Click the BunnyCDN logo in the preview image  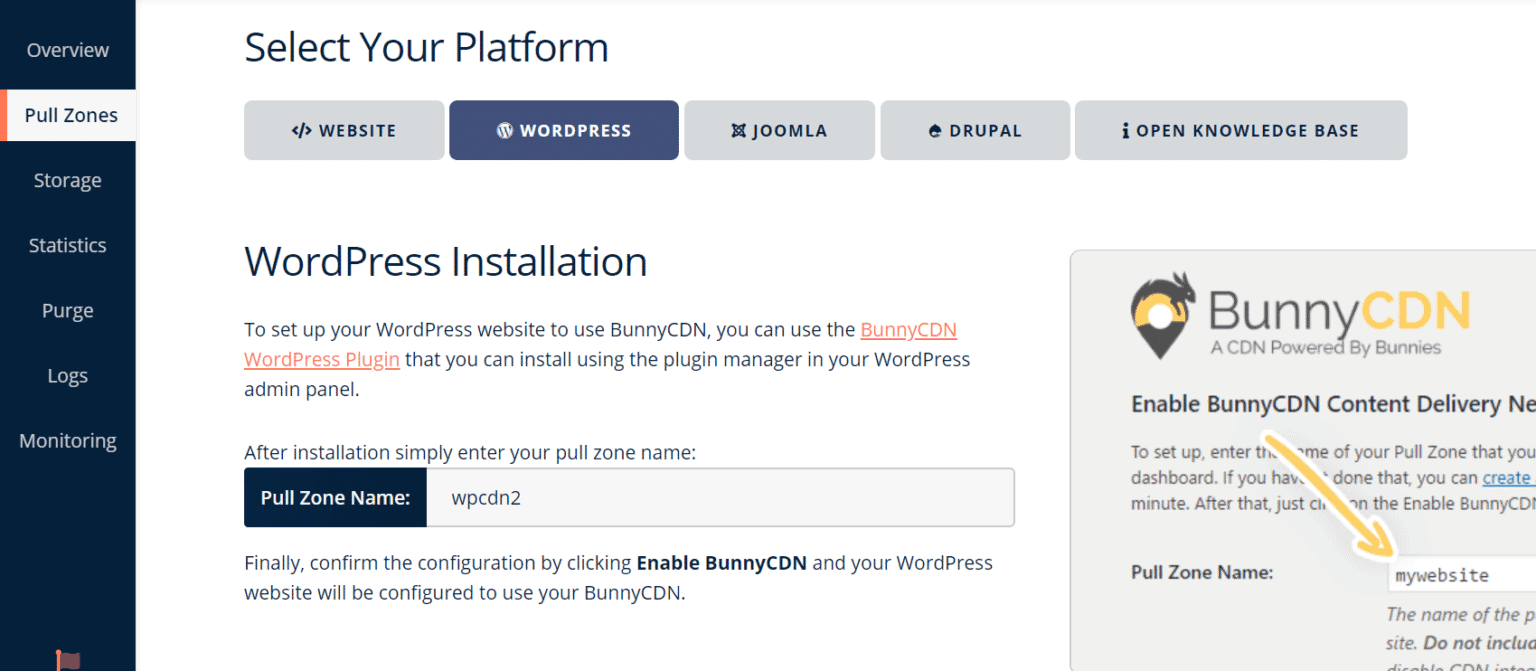click(1300, 316)
